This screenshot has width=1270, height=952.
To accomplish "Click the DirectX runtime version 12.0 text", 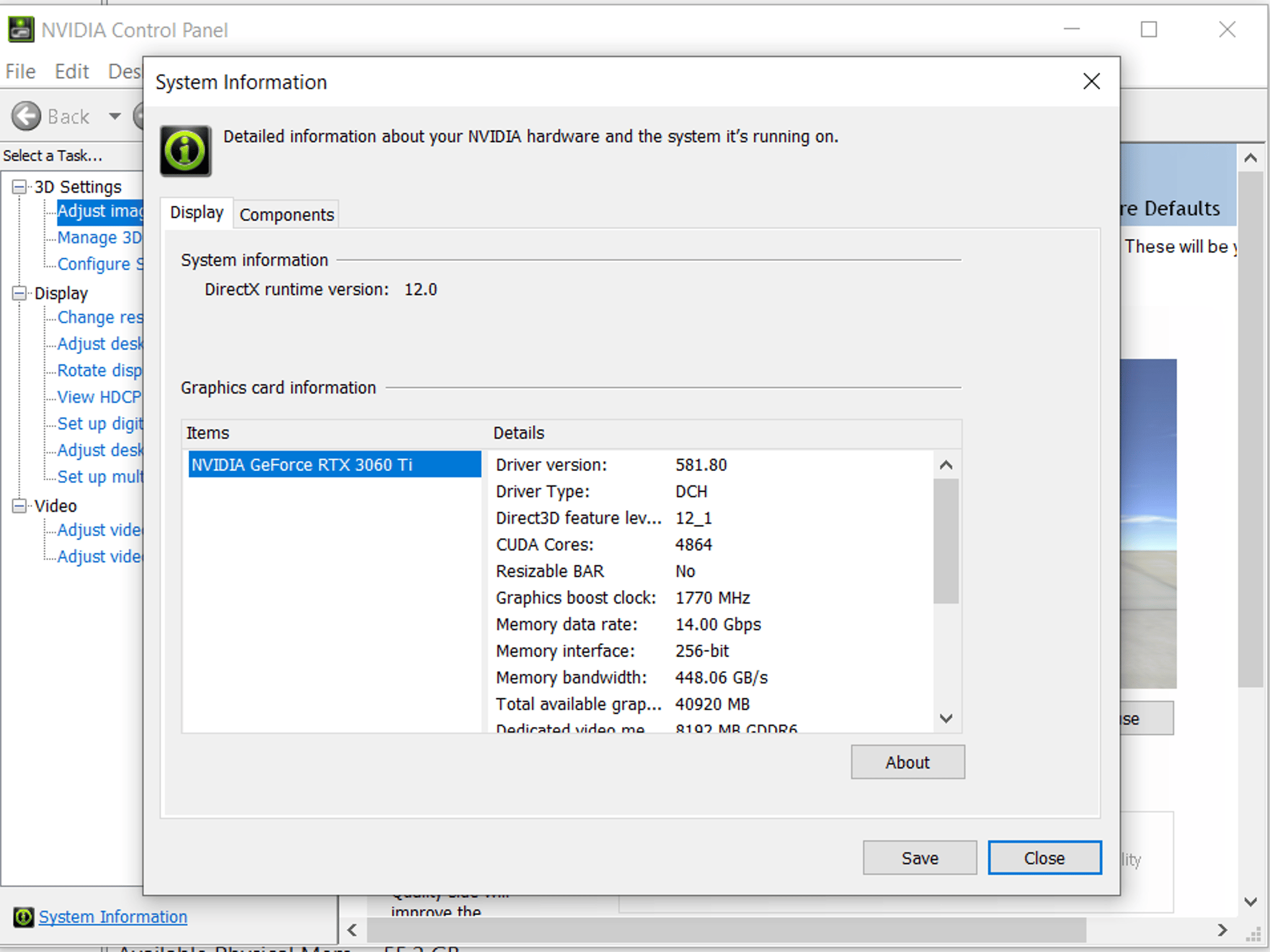I will click(x=321, y=289).
